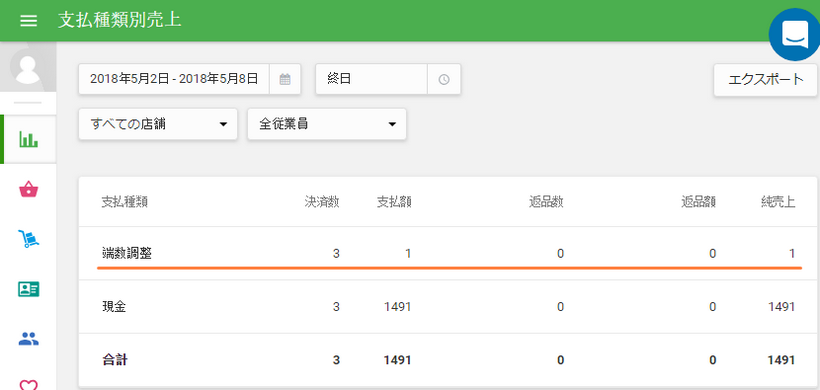Viewport: 820px width, 390px height.
Task: Expand the すべての店舗 store dropdown
Action: [158, 124]
